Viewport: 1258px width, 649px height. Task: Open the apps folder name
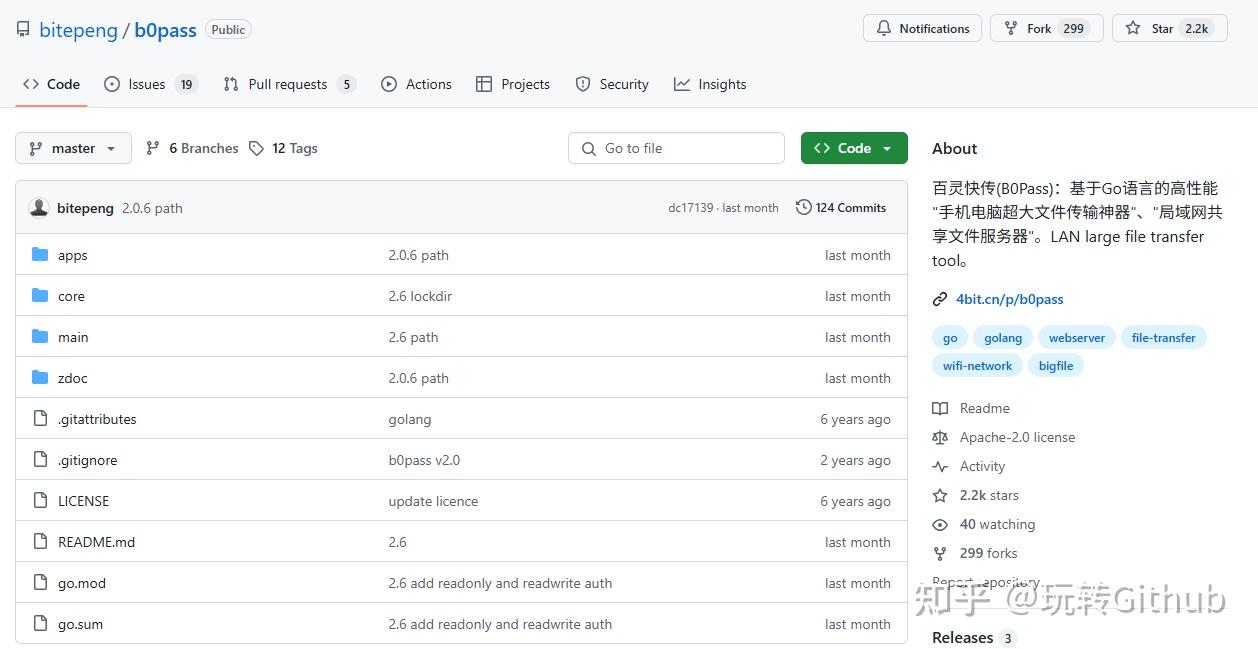[73, 255]
